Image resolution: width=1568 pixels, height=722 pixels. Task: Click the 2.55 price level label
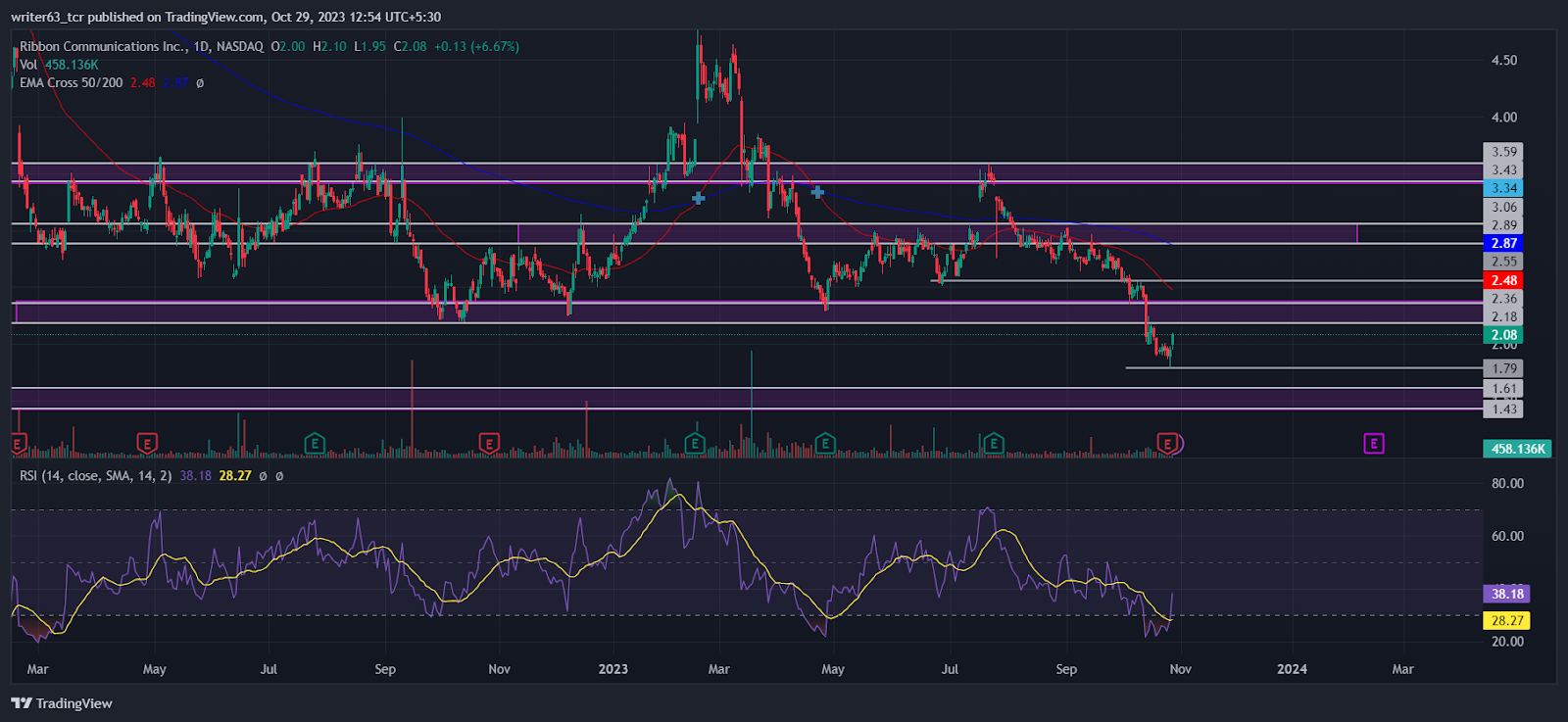[1504, 262]
